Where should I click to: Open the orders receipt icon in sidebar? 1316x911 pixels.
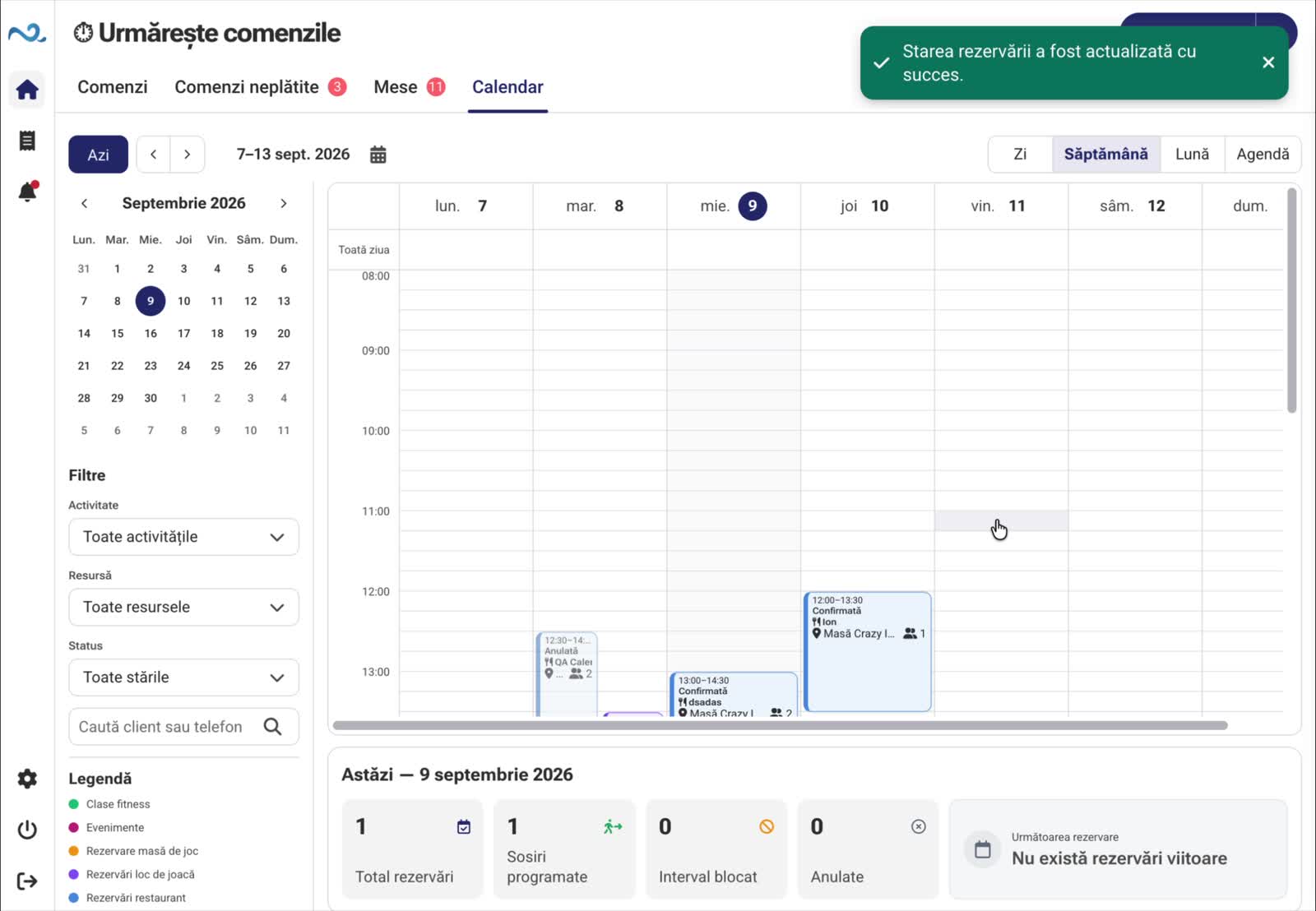(x=27, y=141)
